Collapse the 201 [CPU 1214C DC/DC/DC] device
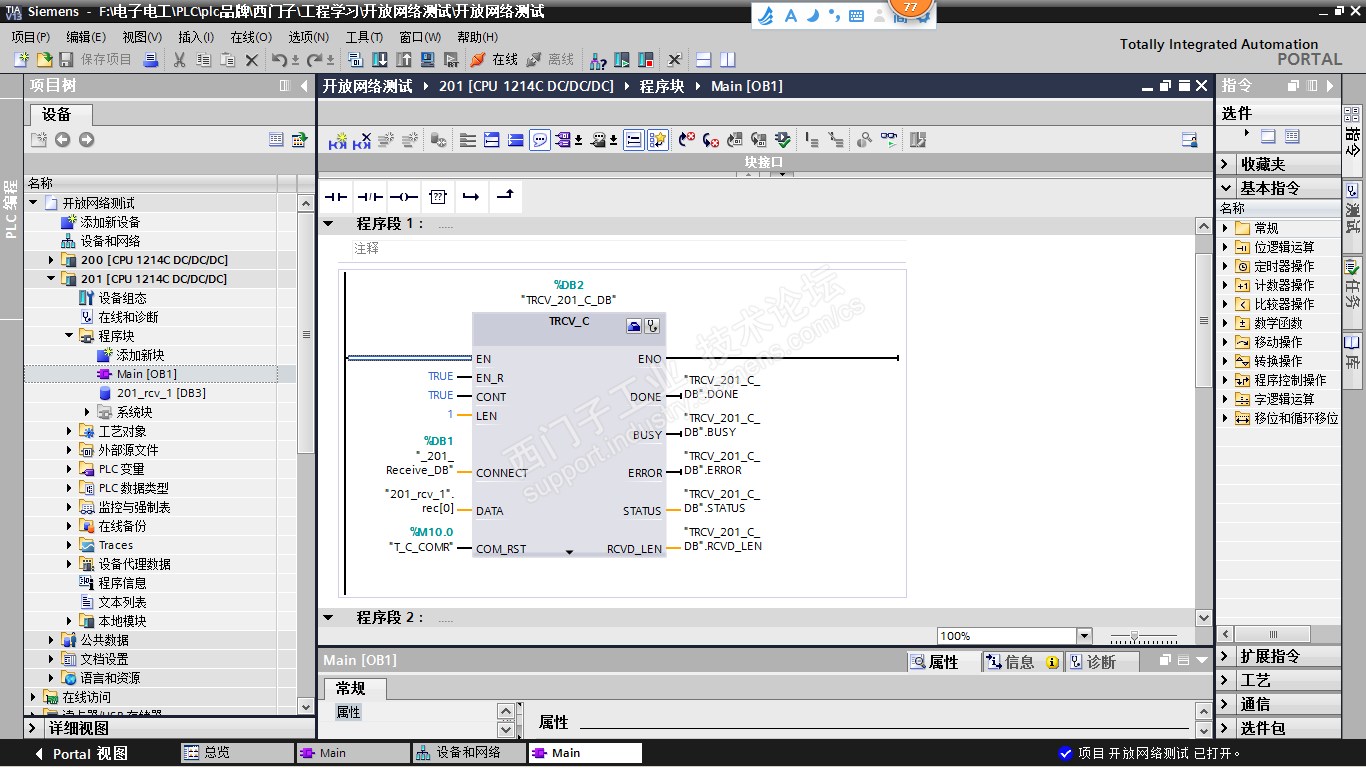The image size is (1366, 768). tap(51, 279)
